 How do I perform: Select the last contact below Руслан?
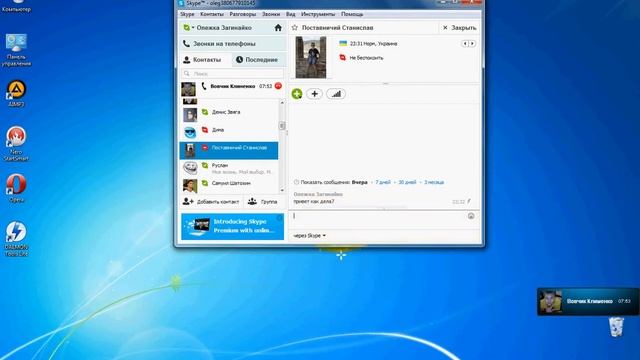229,185
